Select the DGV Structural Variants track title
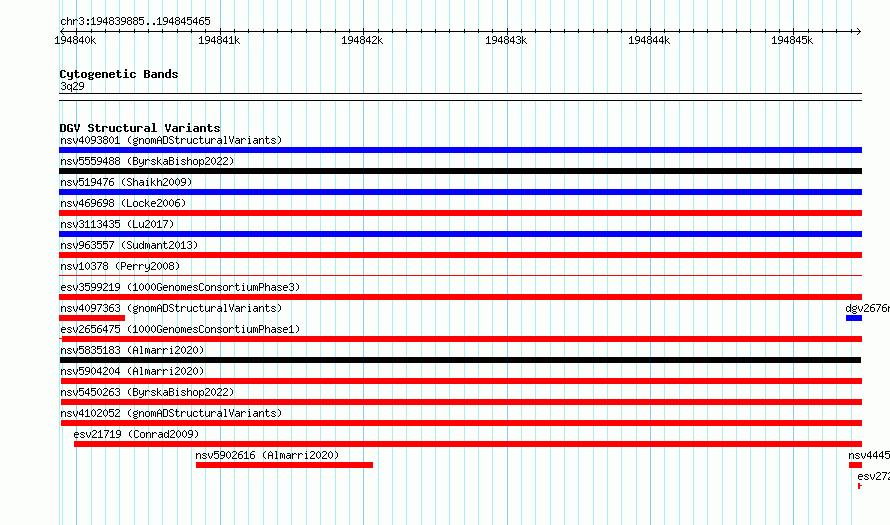This screenshot has width=890, height=525. pos(140,128)
